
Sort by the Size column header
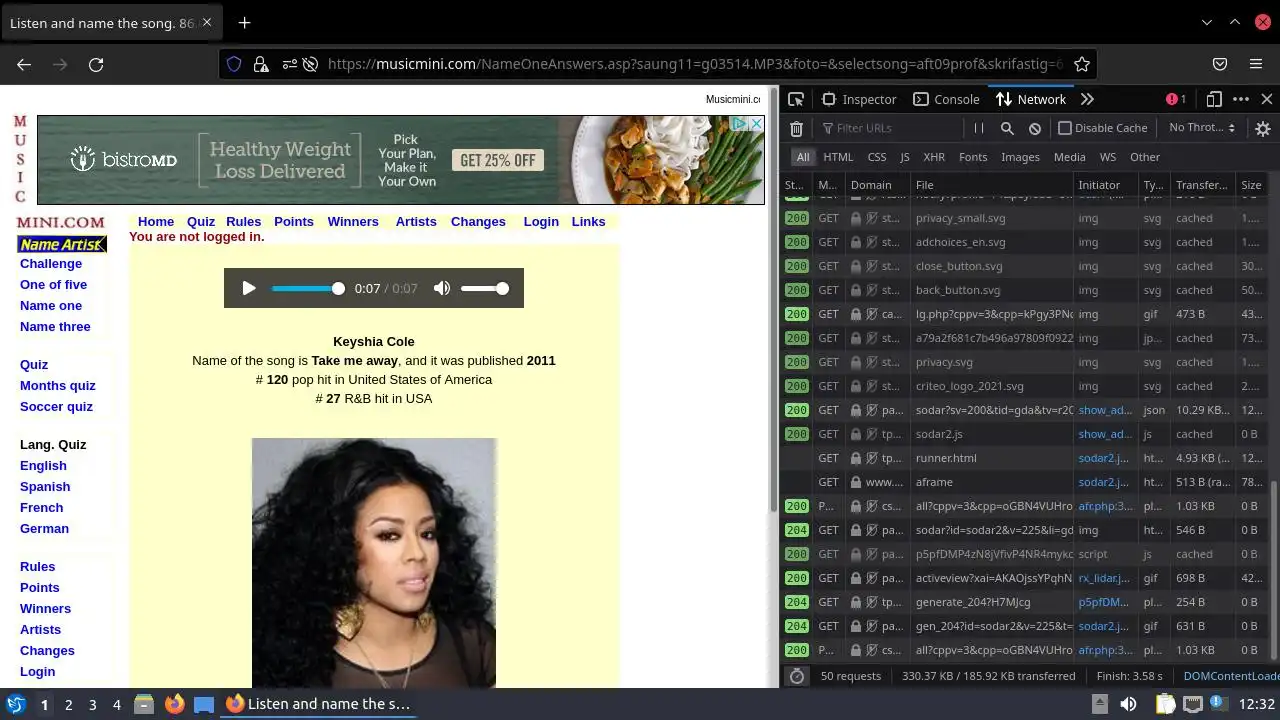click(1252, 185)
